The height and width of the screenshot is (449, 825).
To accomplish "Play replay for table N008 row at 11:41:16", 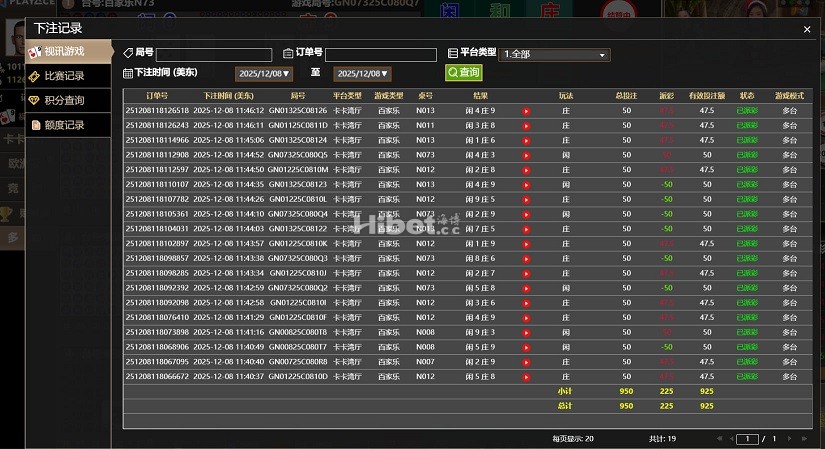I will point(526,332).
